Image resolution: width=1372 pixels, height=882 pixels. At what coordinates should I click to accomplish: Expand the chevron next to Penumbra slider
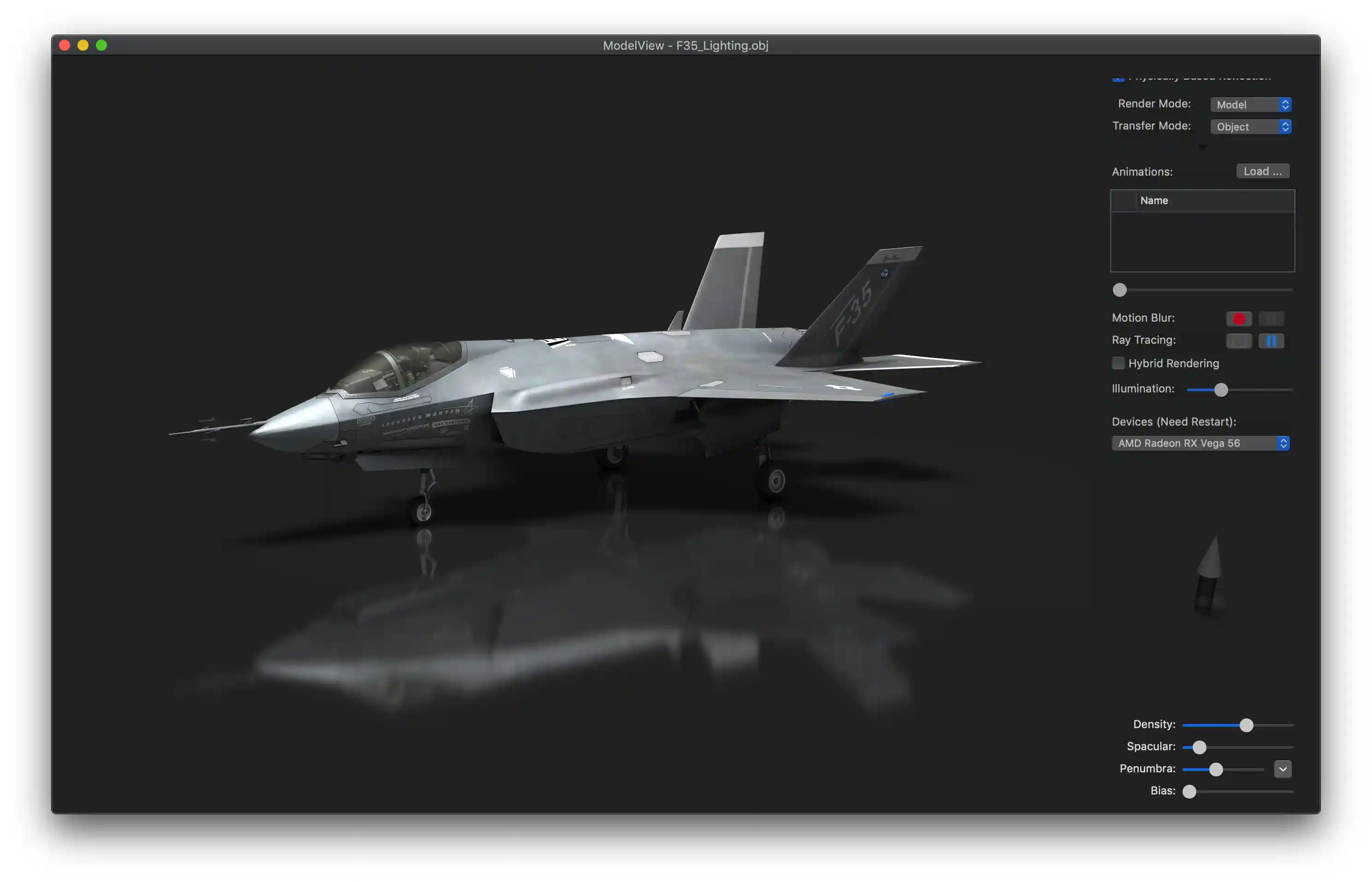[x=1282, y=769]
